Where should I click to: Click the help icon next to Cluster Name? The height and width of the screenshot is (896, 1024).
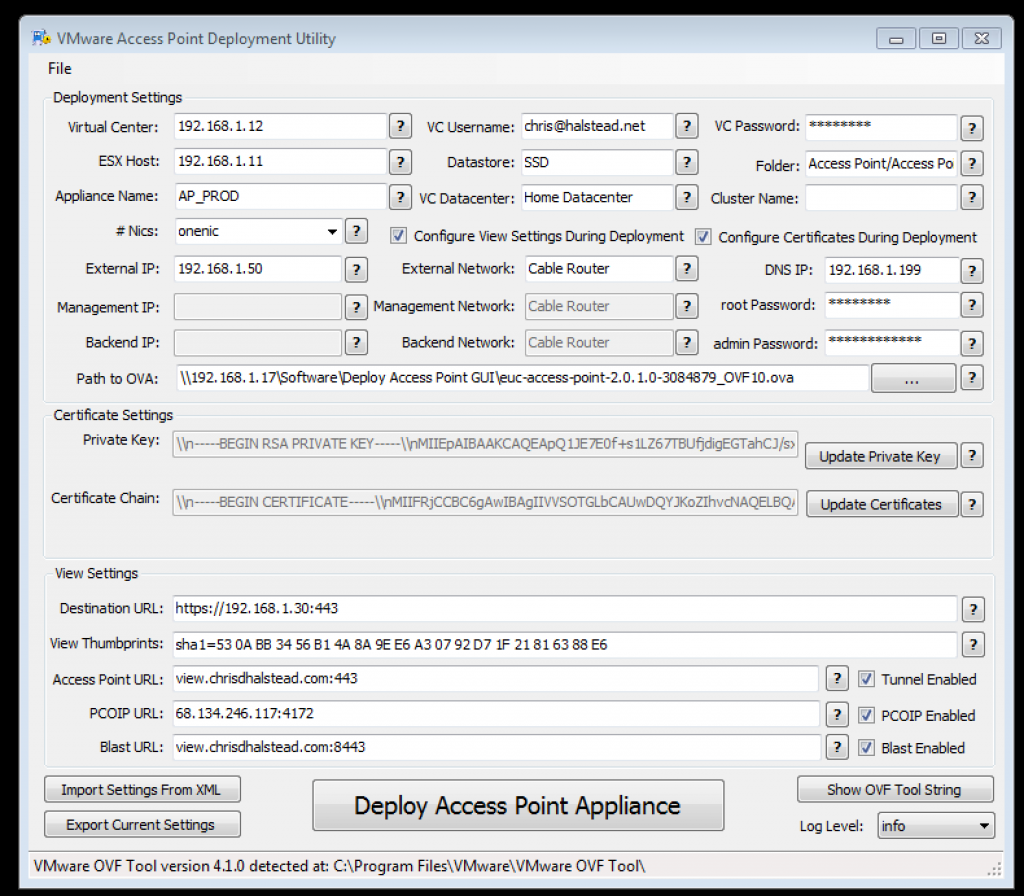click(972, 197)
